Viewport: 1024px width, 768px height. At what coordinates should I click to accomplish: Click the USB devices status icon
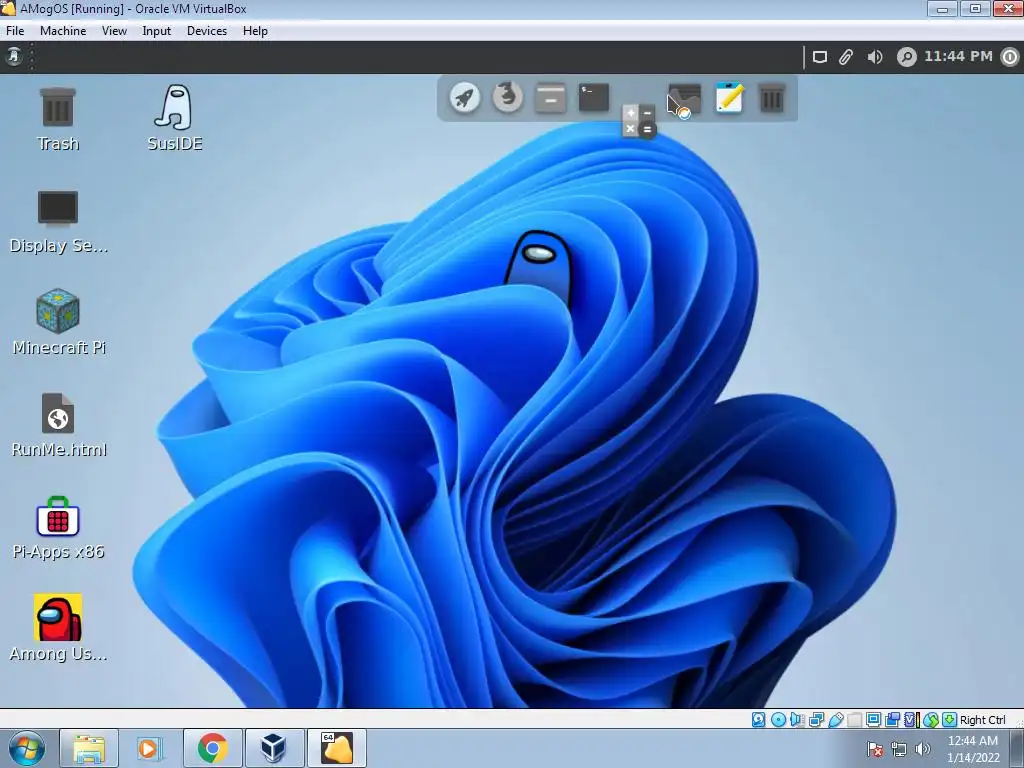tap(835, 720)
